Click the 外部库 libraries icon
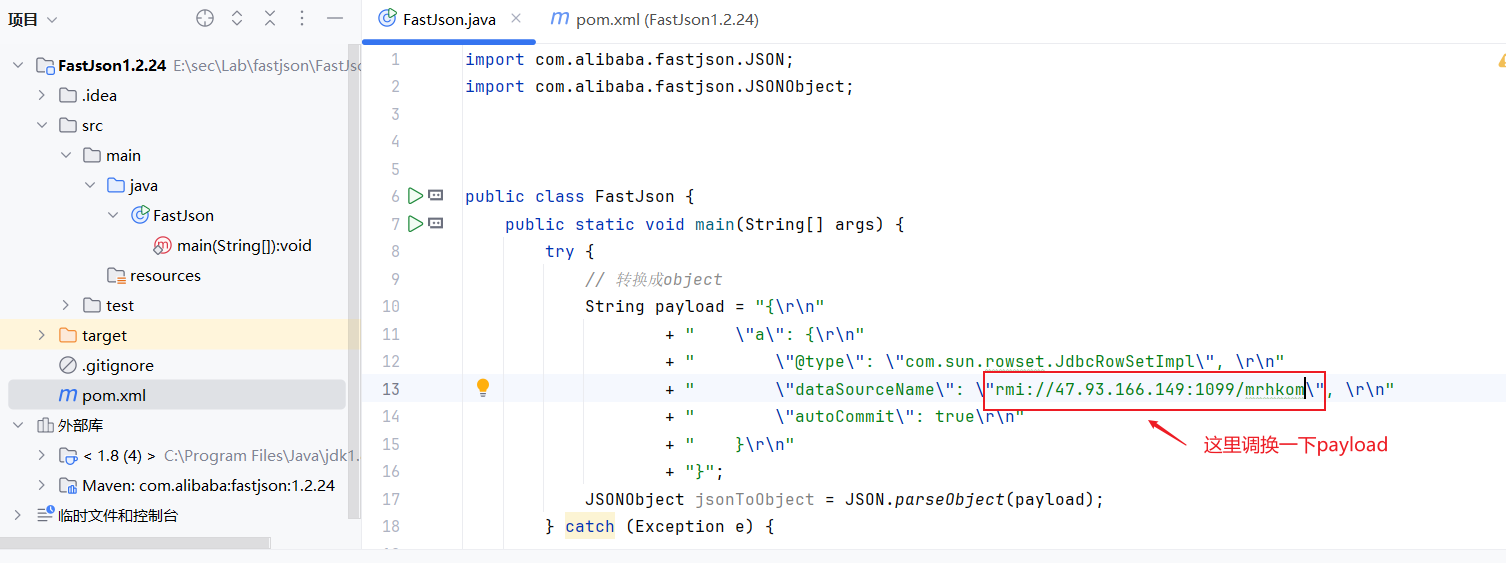 pyautogui.click(x=45, y=425)
